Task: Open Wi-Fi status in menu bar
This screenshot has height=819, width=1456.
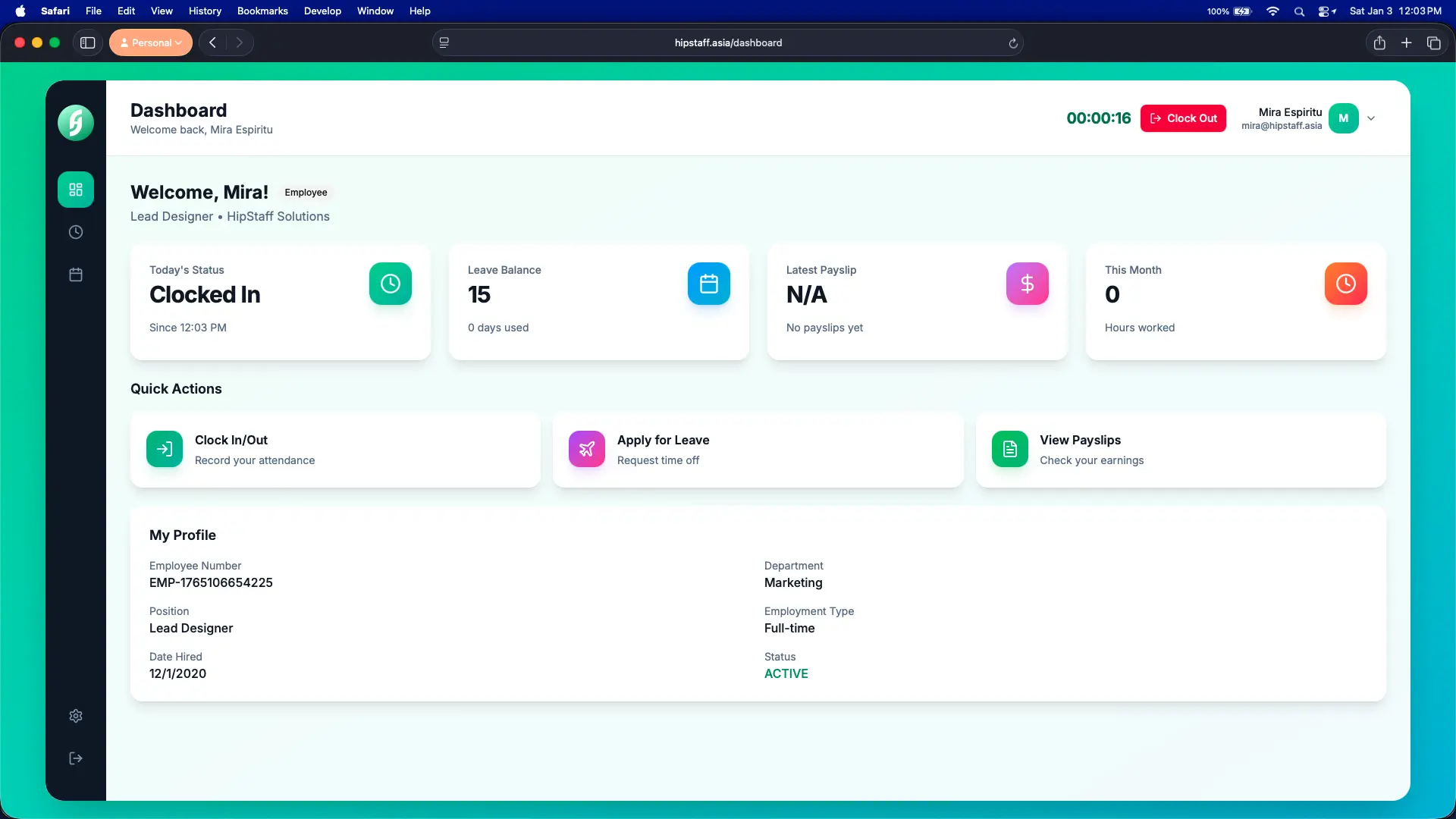Action: coord(1273,11)
